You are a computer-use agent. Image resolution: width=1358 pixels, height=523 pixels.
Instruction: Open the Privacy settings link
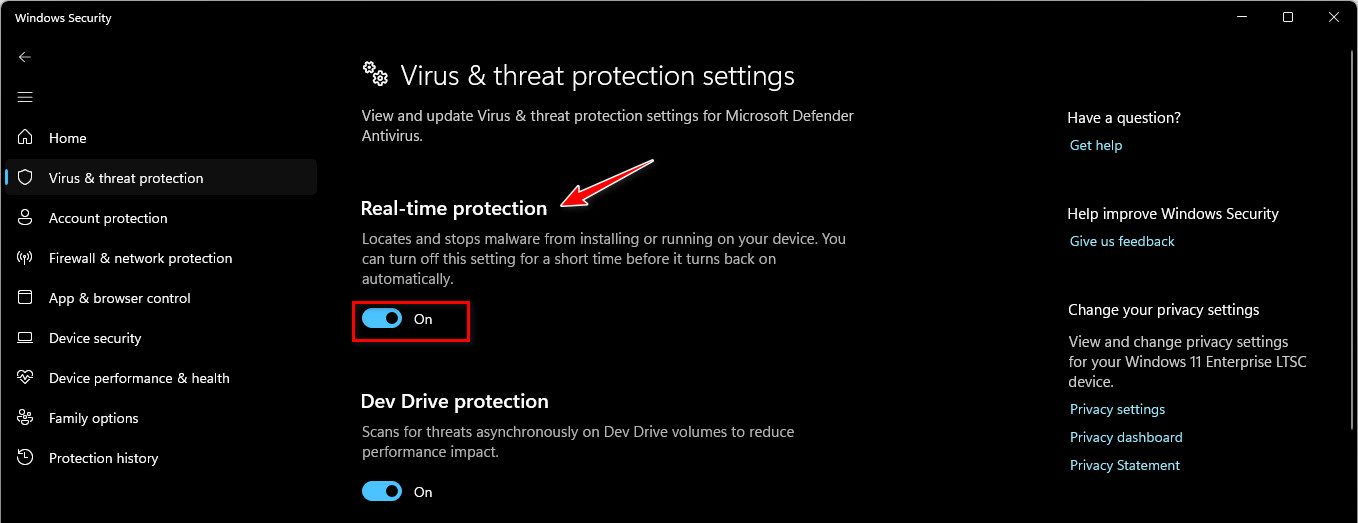pyautogui.click(x=1117, y=409)
